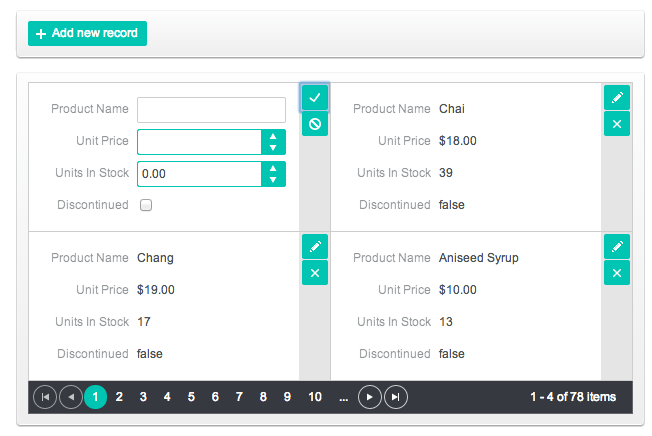Viewport: 652px width, 436px height.
Task: Jump to page 10 in pager
Action: 315,397
